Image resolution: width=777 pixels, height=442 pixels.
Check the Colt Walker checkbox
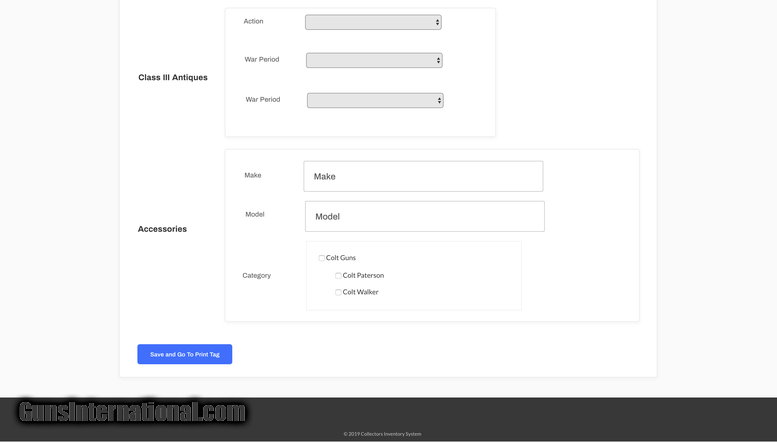[338, 293]
